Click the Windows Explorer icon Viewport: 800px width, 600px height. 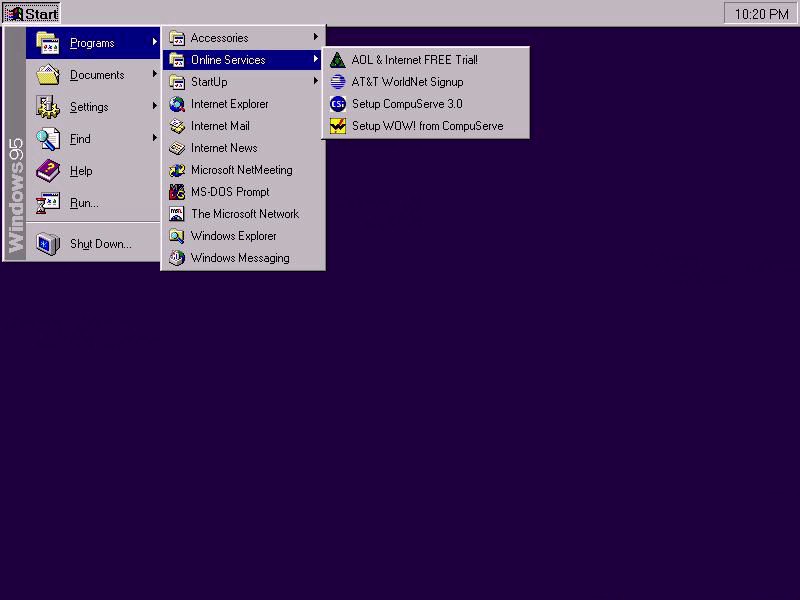coord(177,236)
